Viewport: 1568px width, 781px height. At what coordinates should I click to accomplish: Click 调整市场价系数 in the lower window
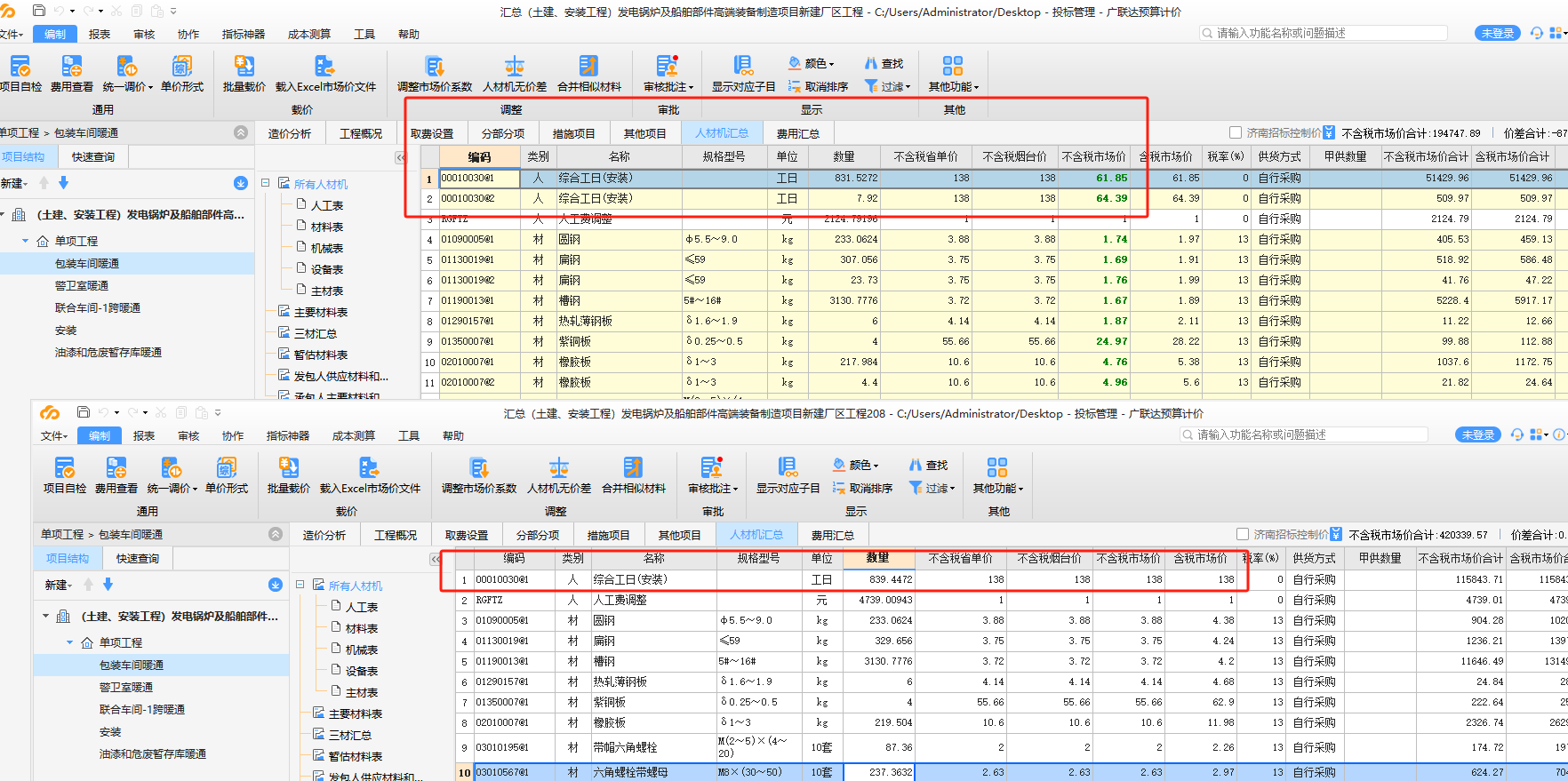[x=479, y=476]
